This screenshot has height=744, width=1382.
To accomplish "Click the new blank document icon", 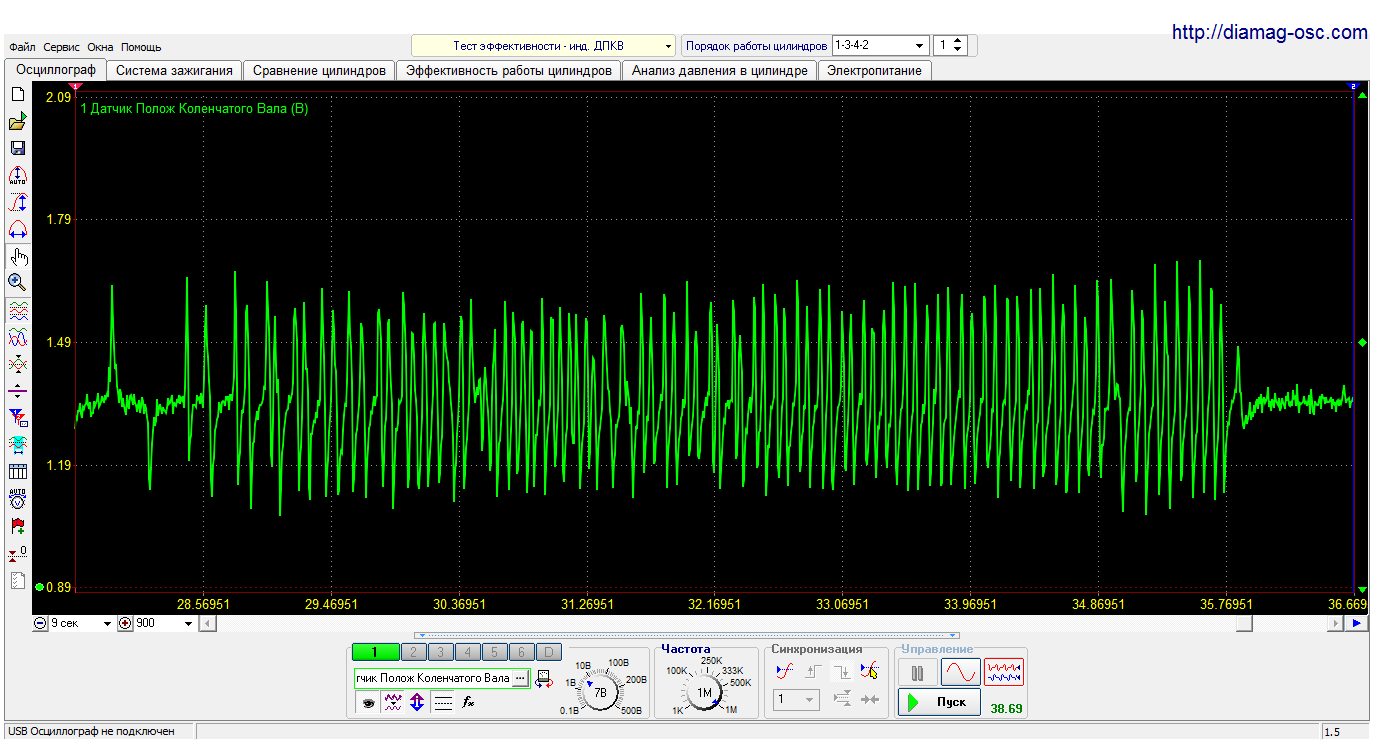I will pyautogui.click(x=17, y=94).
